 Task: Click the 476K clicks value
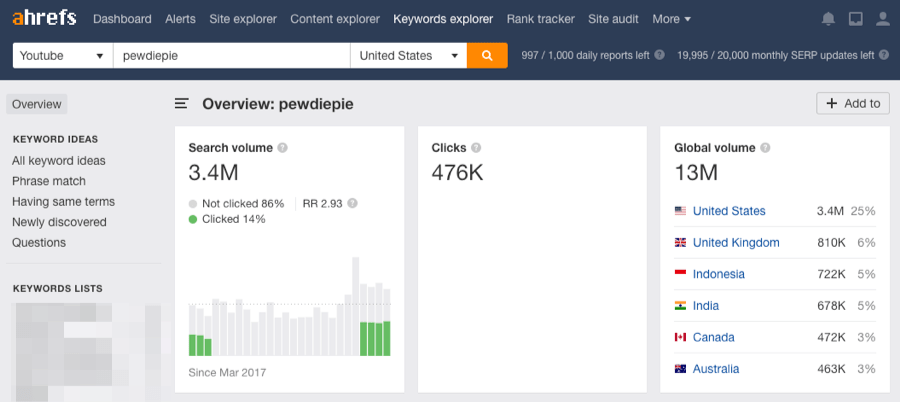[457, 172]
